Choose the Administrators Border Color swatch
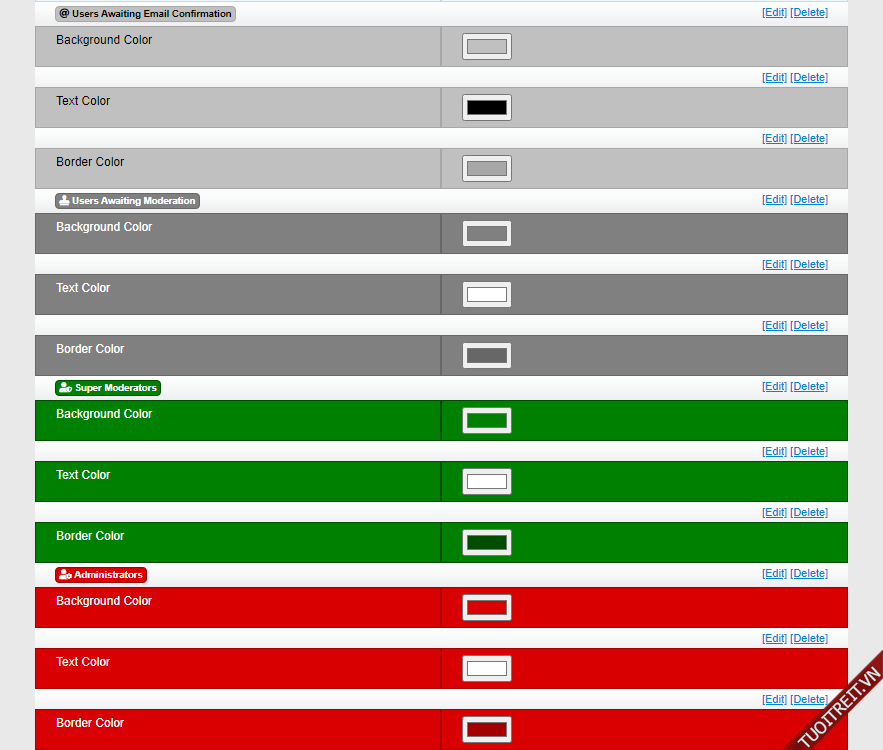The image size is (883, 750). click(x=487, y=730)
